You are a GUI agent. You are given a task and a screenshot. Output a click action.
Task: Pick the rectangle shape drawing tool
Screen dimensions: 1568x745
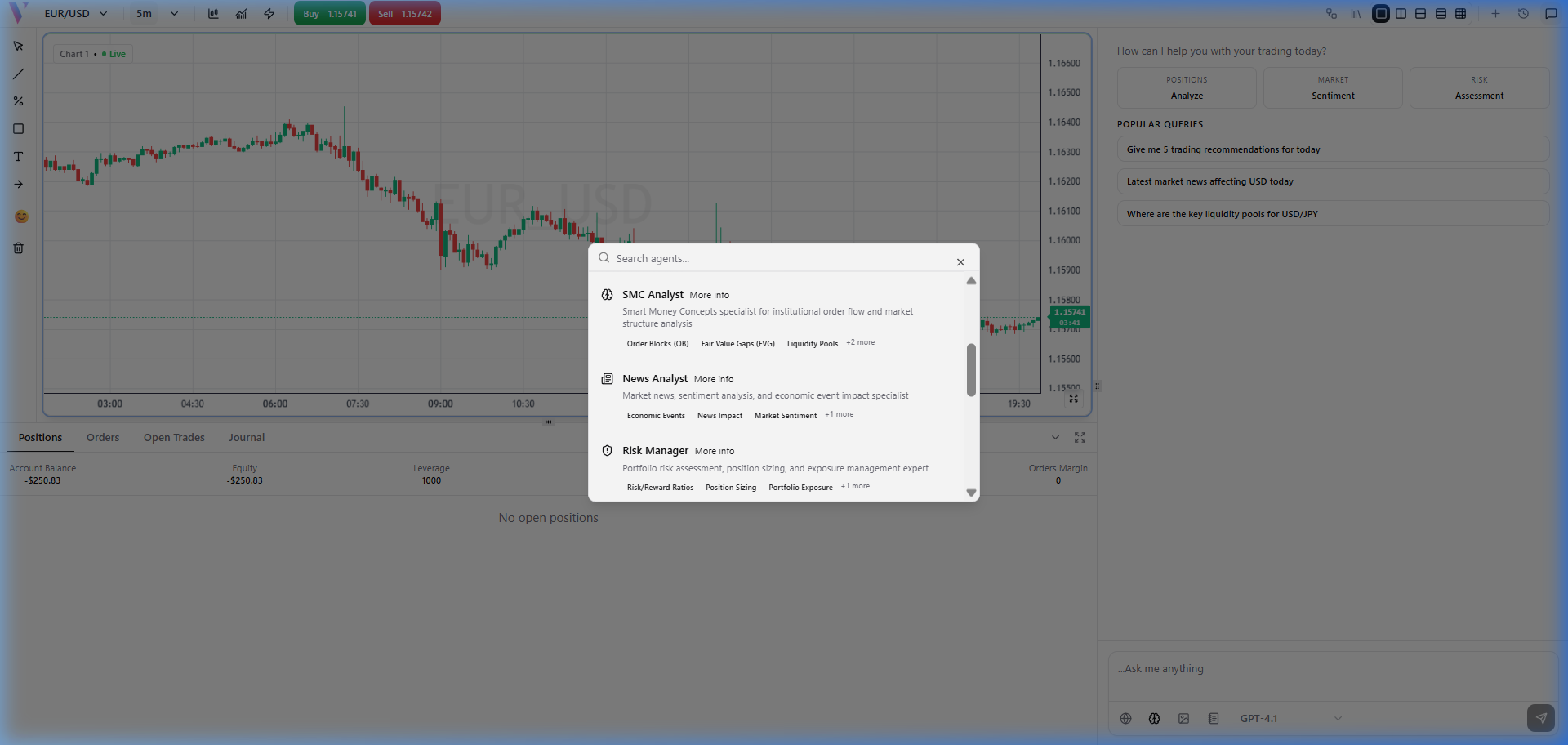tap(18, 129)
